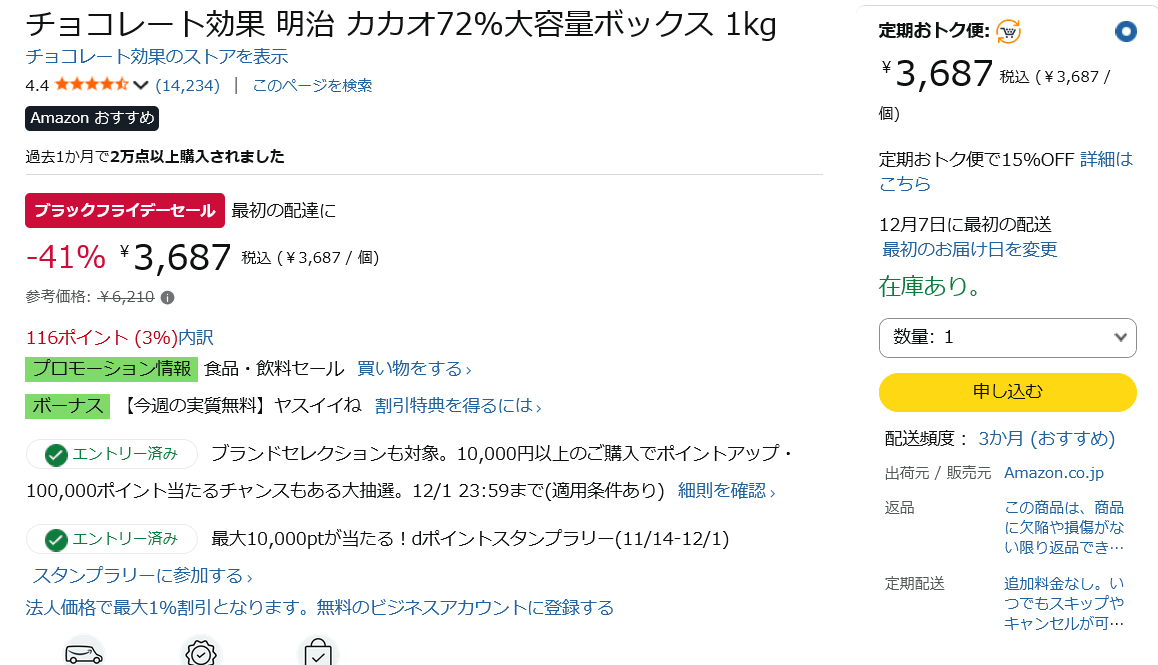Expand the rating breakdown chevron
Screen dimensions: 1158x665
pos(140,85)
